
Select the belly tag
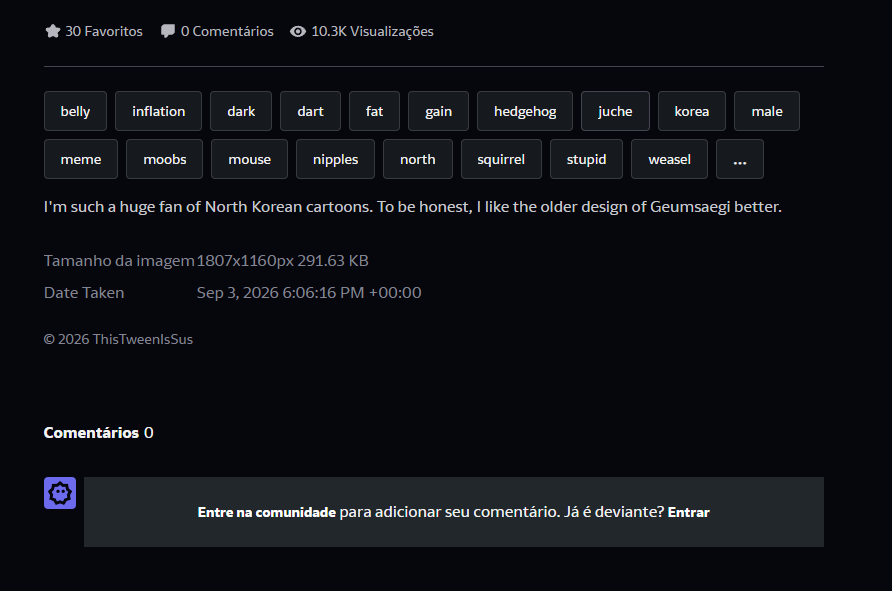75,111
